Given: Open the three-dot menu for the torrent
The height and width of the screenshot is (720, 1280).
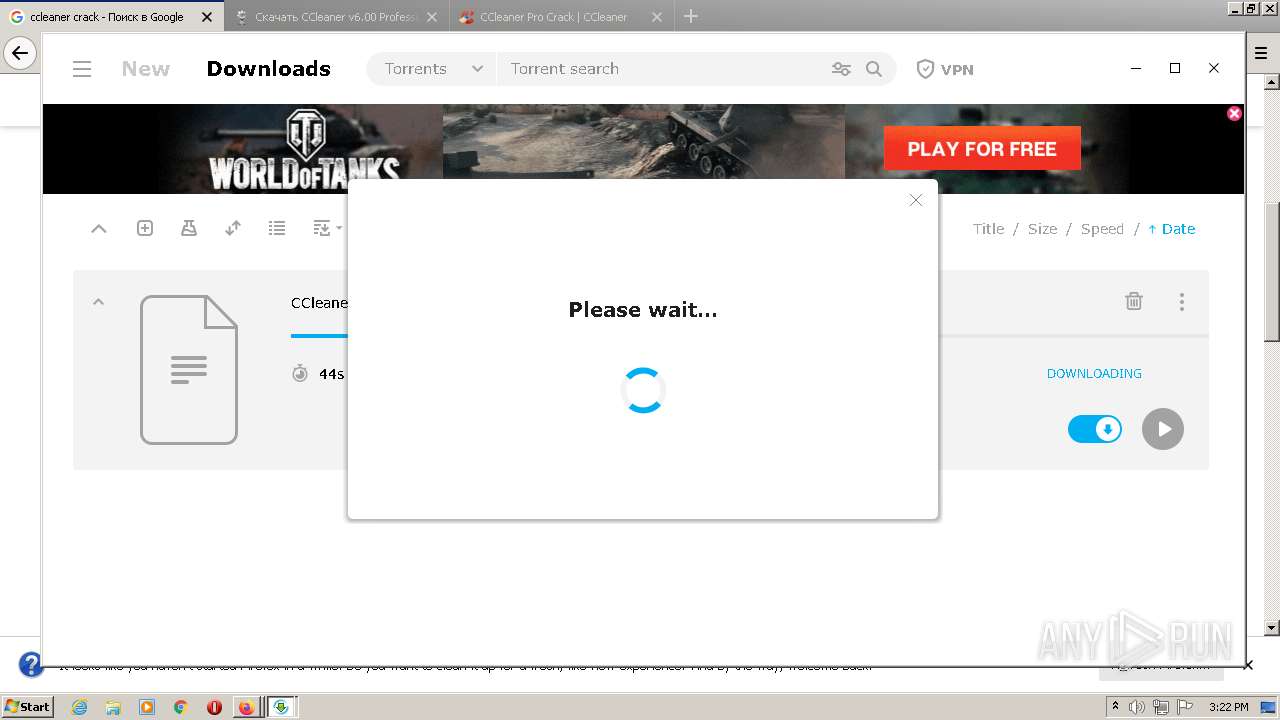Looking at the screenshot, I should [x=1182, y=301].
